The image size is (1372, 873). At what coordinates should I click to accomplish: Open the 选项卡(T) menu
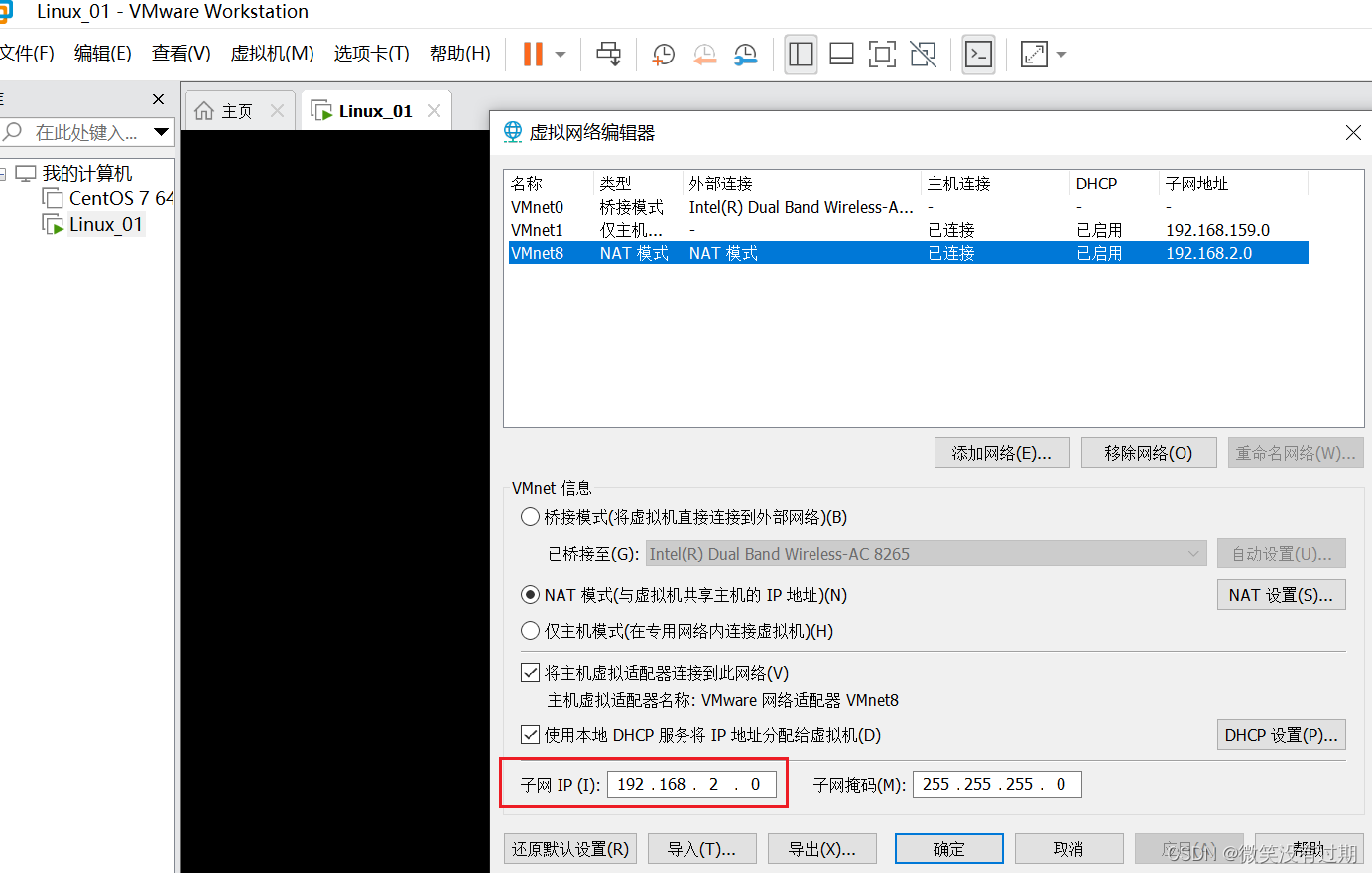click(372, 54)
